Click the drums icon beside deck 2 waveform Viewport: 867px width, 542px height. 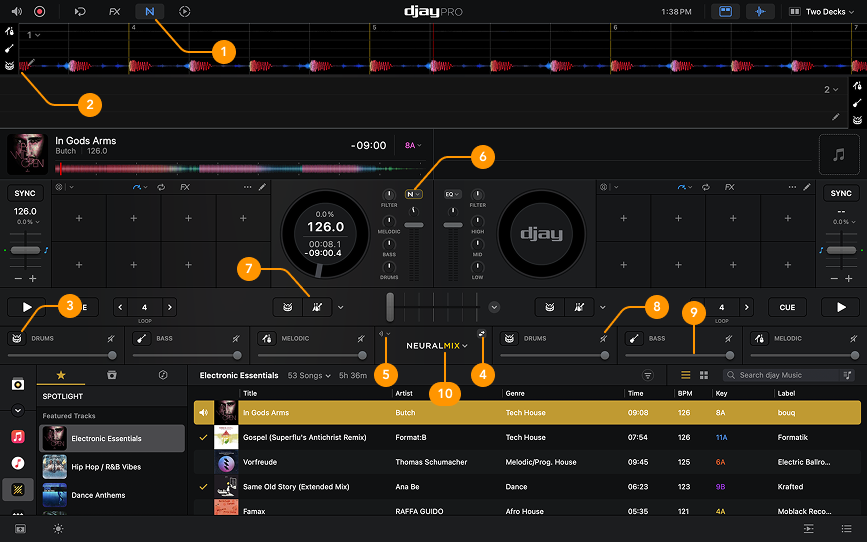[857, 120]
